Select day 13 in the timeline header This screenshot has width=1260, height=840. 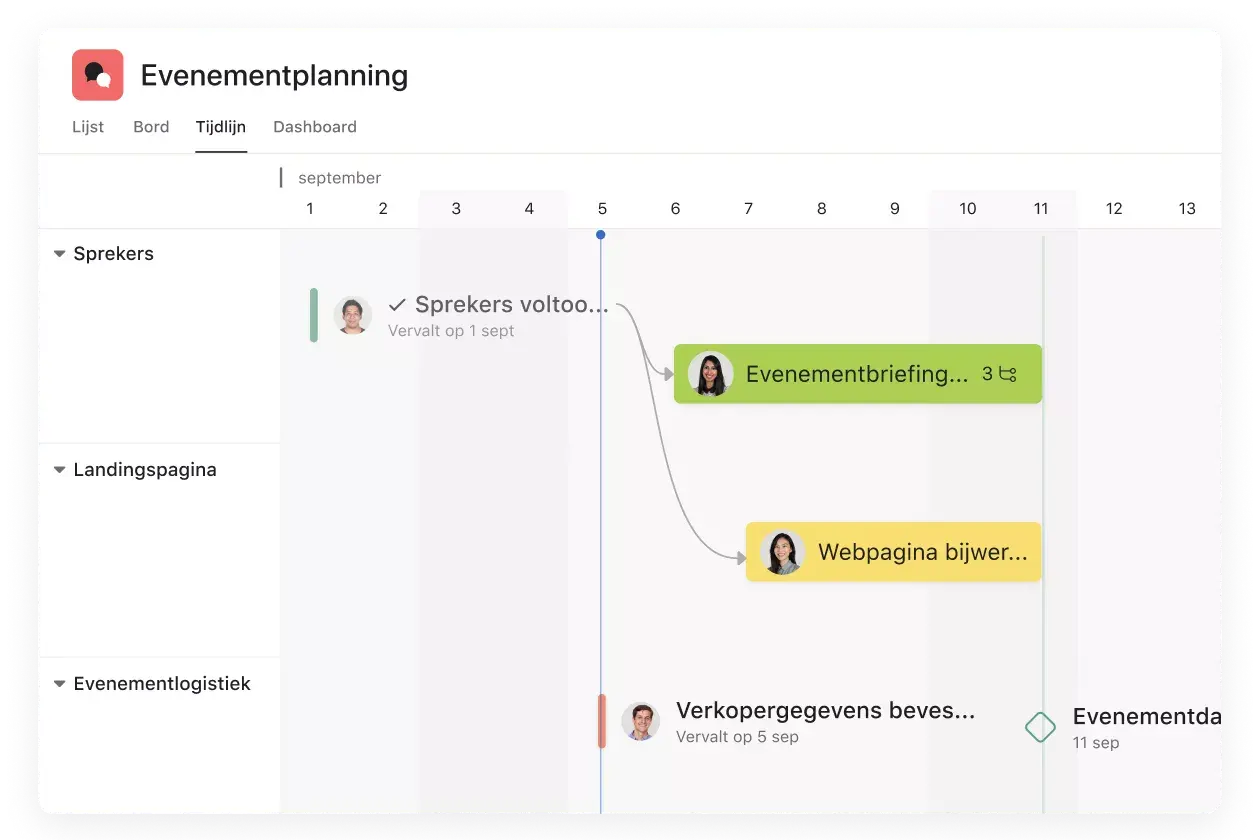[x=1187, y=209]
